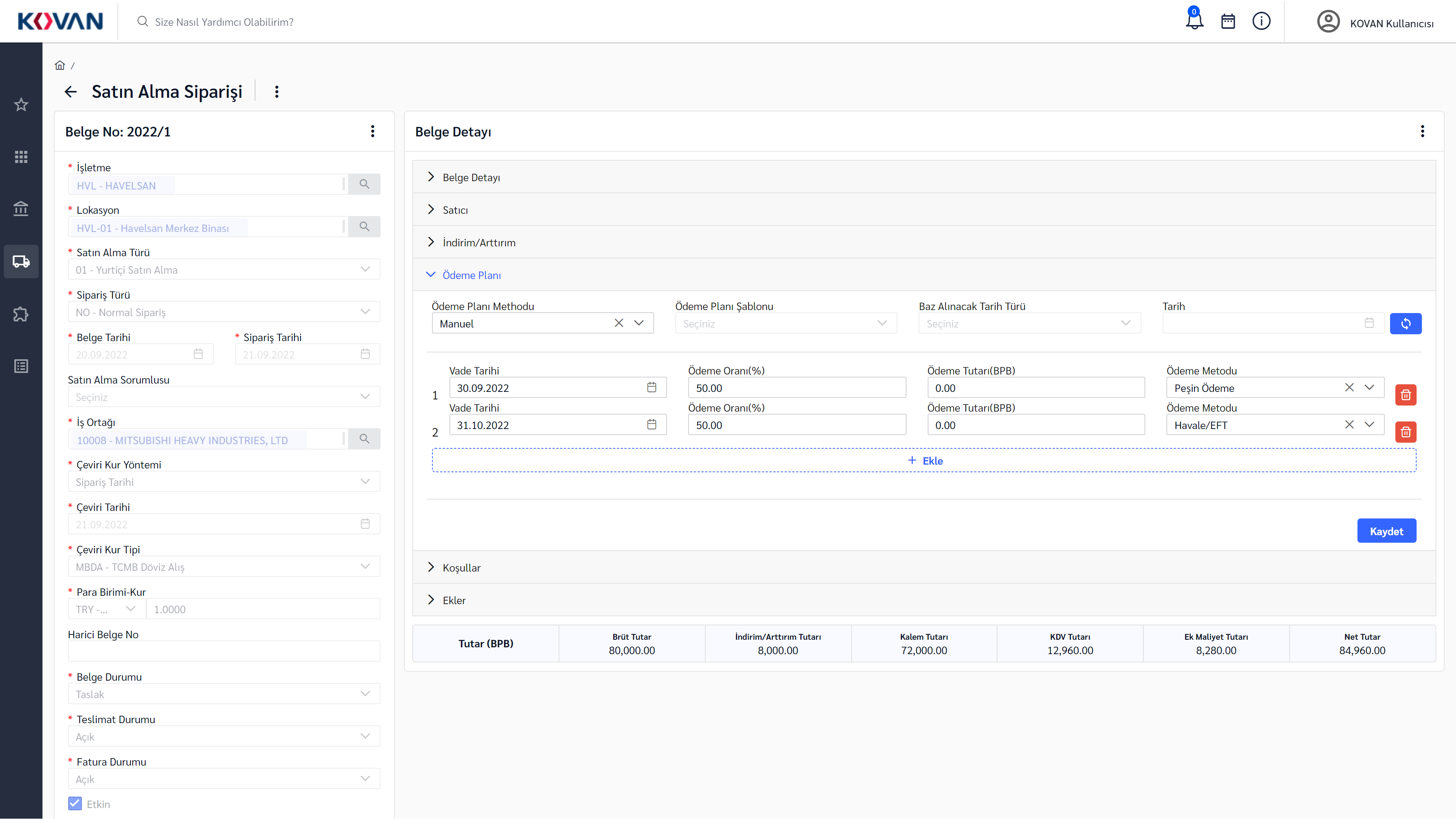Open calendar picker for 31.10.2022 Vade Tarihi

point(651,424)
